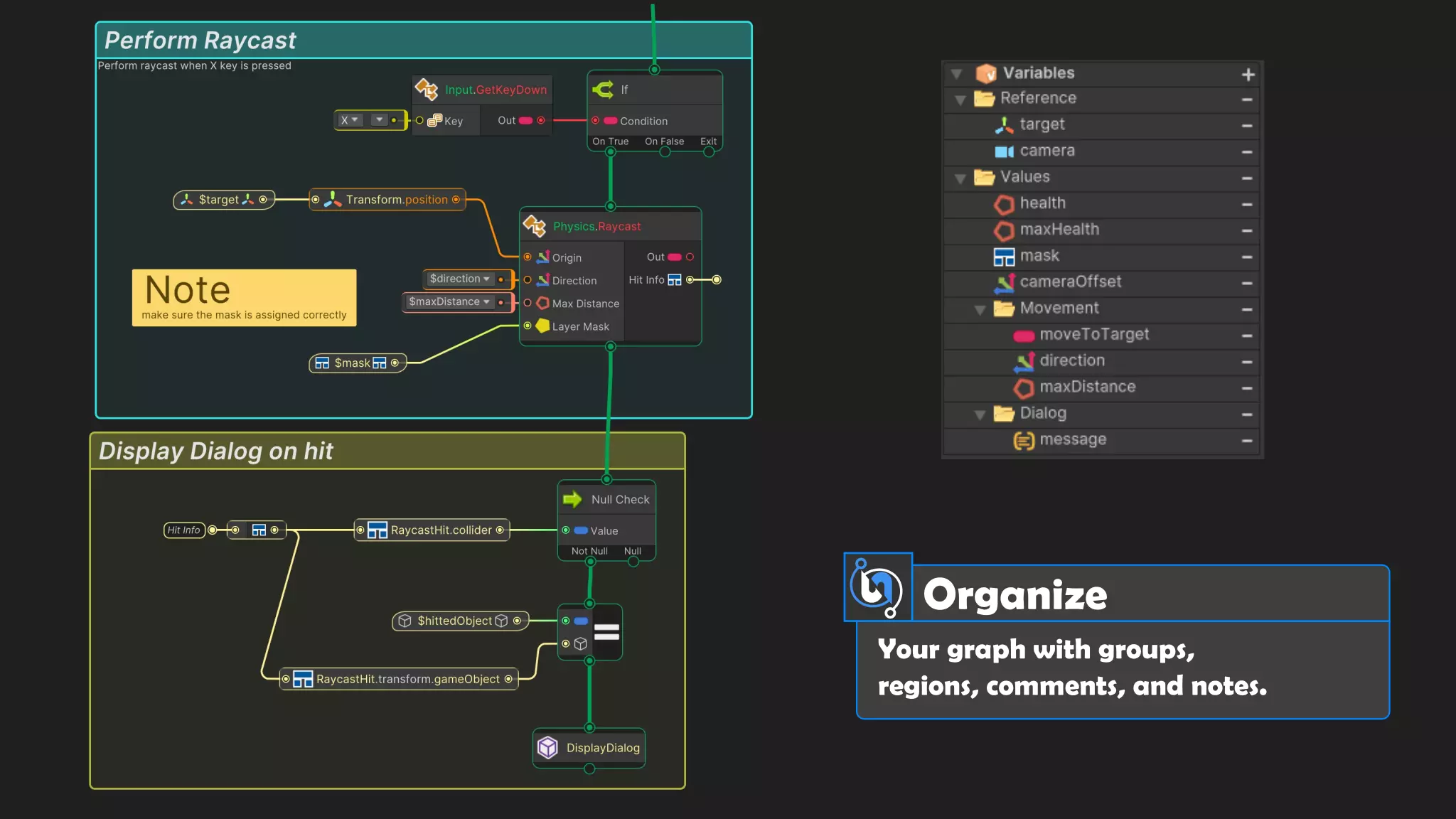Click the Null Check arrow icon
This screenshot has width=1456, height=819.
click(572, 499)
